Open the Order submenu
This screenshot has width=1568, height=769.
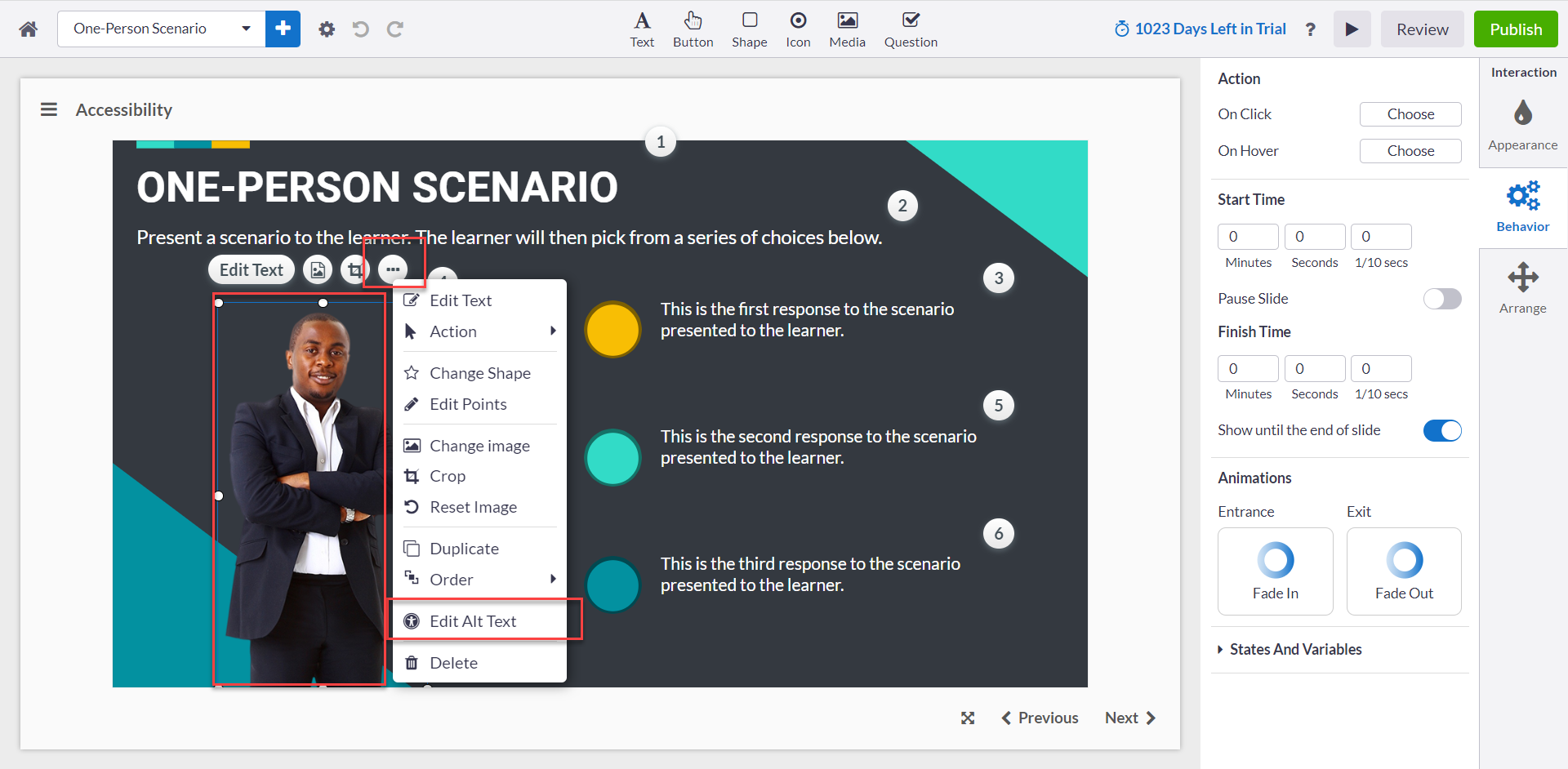coord(479,580)
